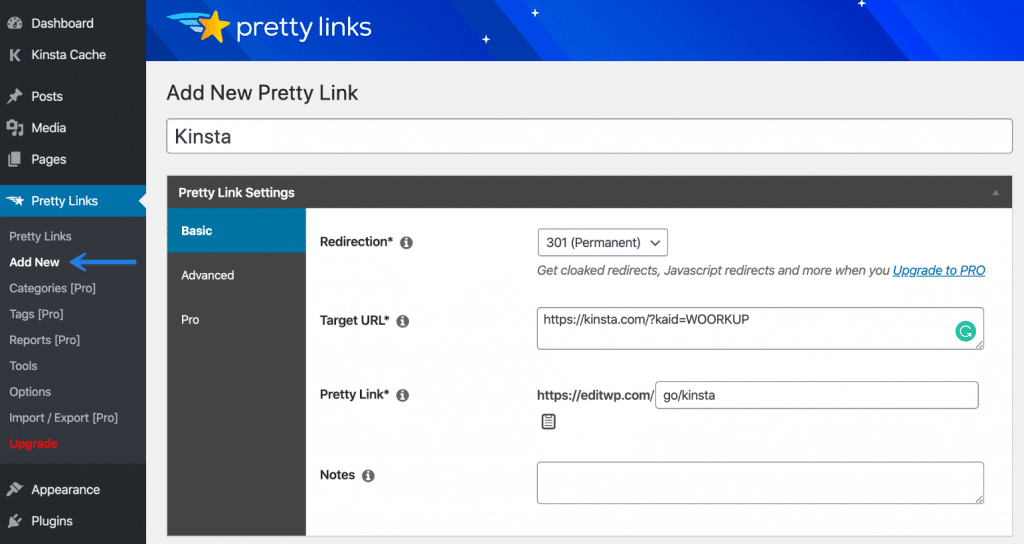Screen dimensions: 1024x544
Task: Click the info icon next to Notes
Action: coord(368,475)
